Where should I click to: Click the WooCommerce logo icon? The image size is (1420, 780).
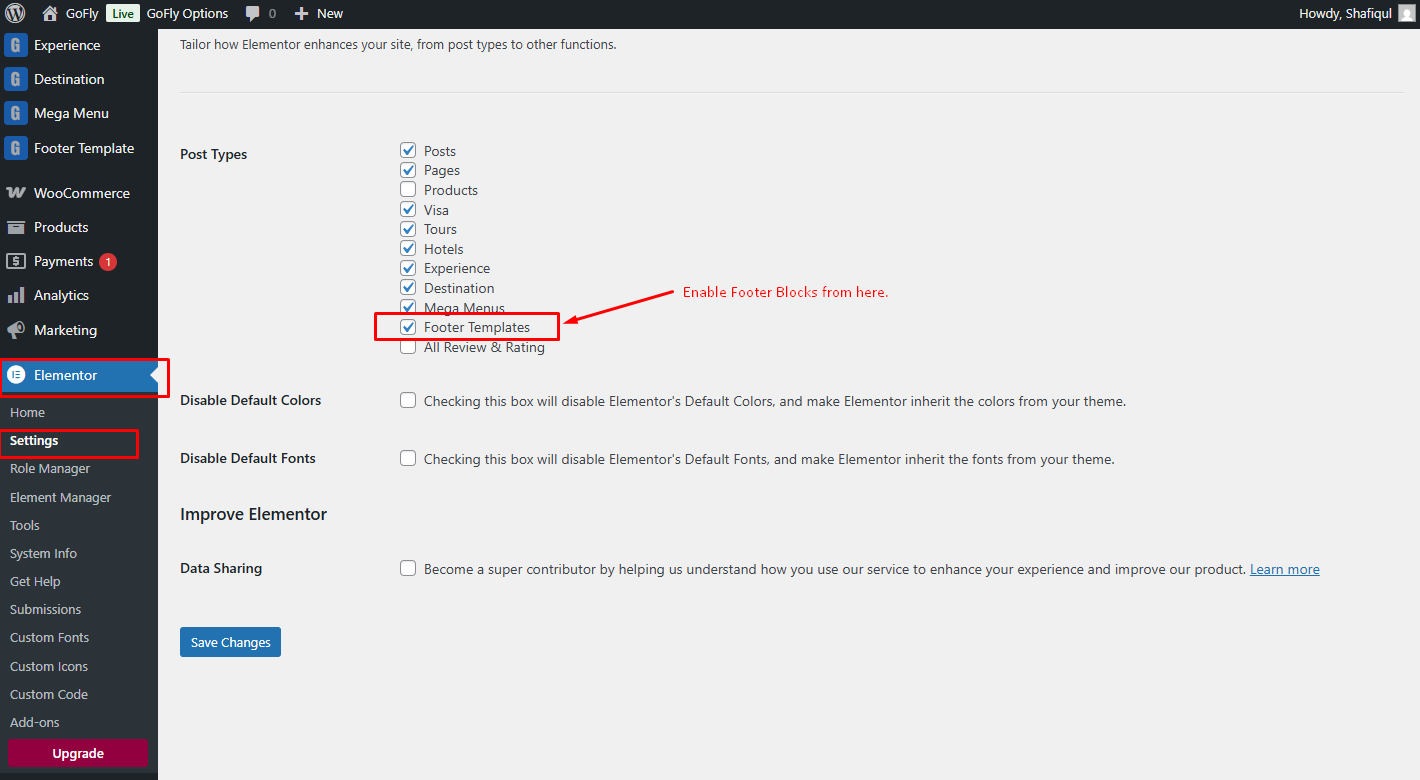click(16, 193)
